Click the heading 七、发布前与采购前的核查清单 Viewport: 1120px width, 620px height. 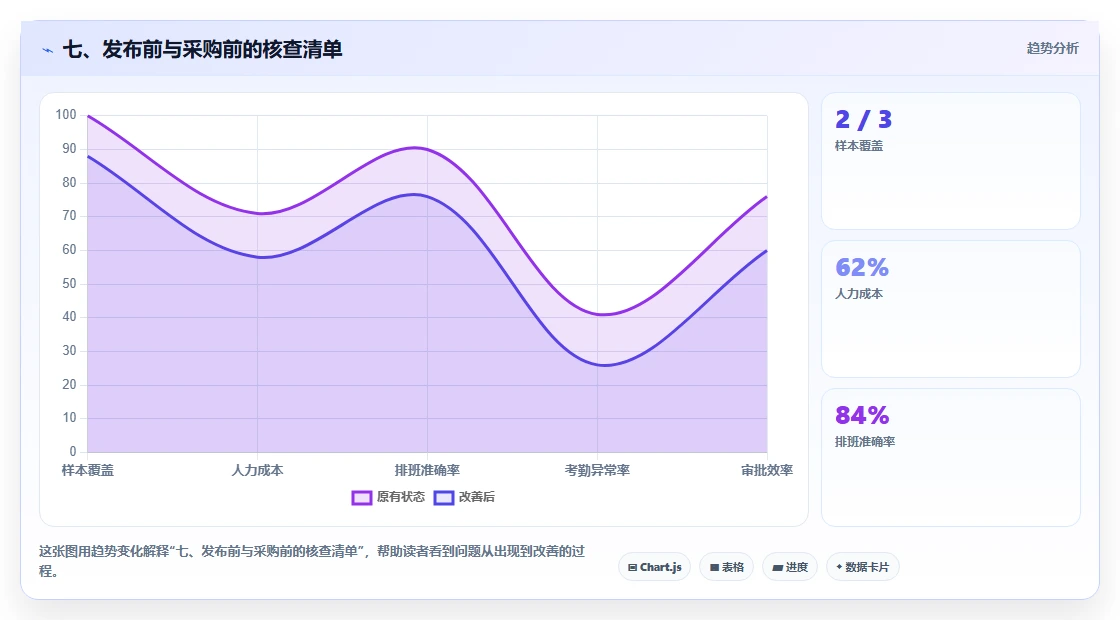(203, 49)
